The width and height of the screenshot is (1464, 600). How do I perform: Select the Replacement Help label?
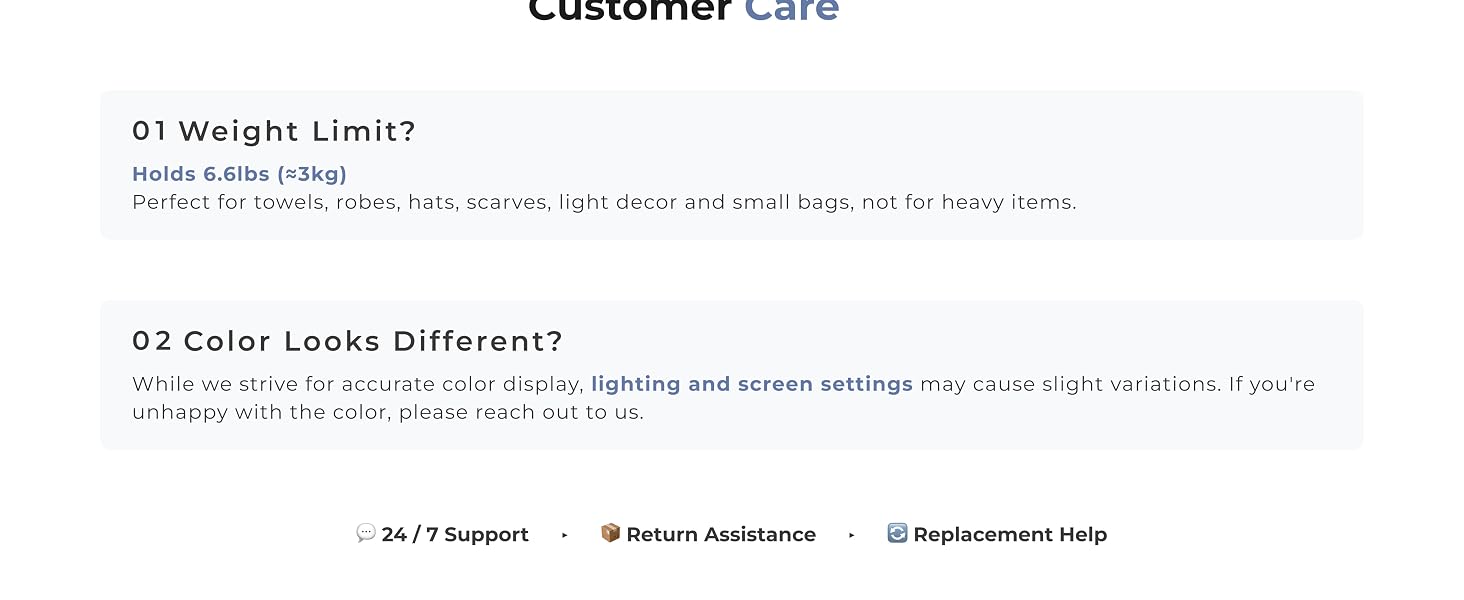pos(1010,535)
